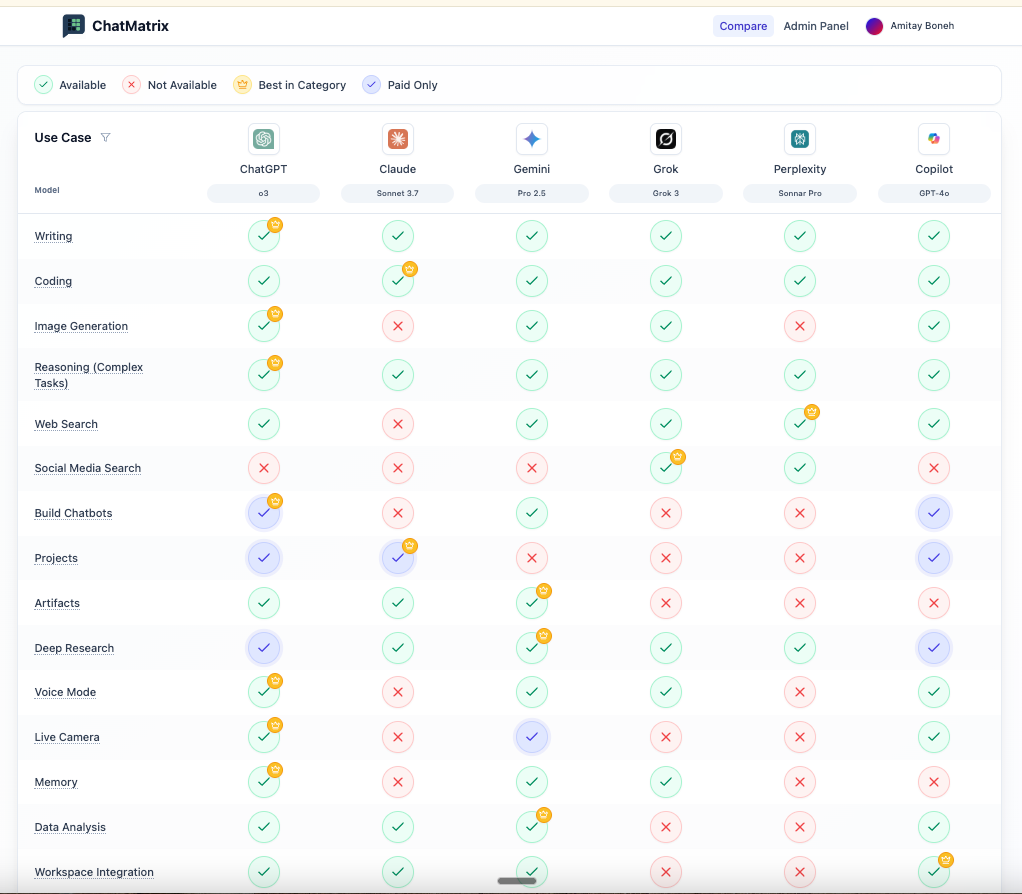Image resolution: width=1022 pixels, height=894 pixels.
Task: Click Copilot's Build Chatbots paid-only icon
Action: coord(934,513)
